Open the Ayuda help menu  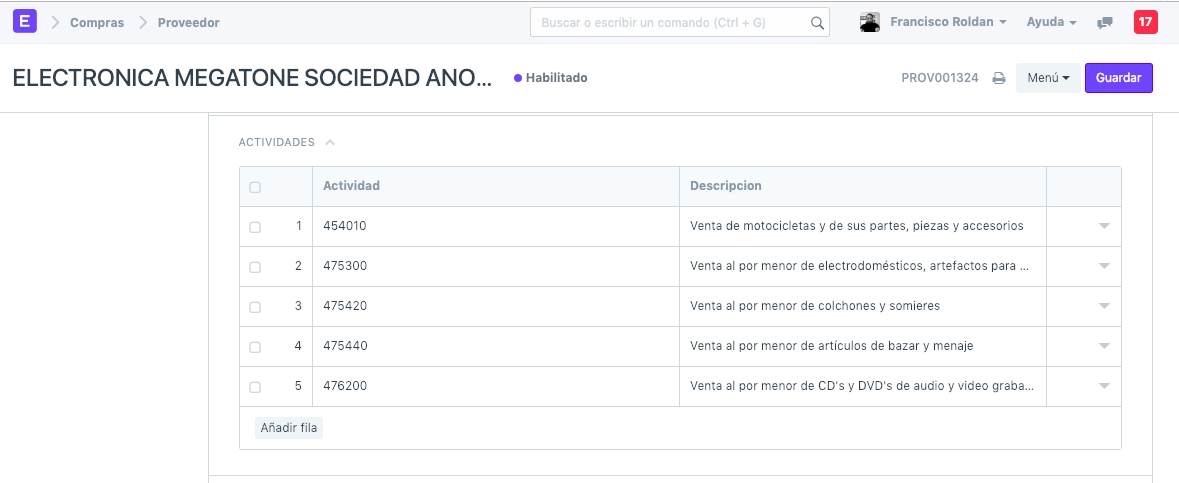click(1051, 23)
